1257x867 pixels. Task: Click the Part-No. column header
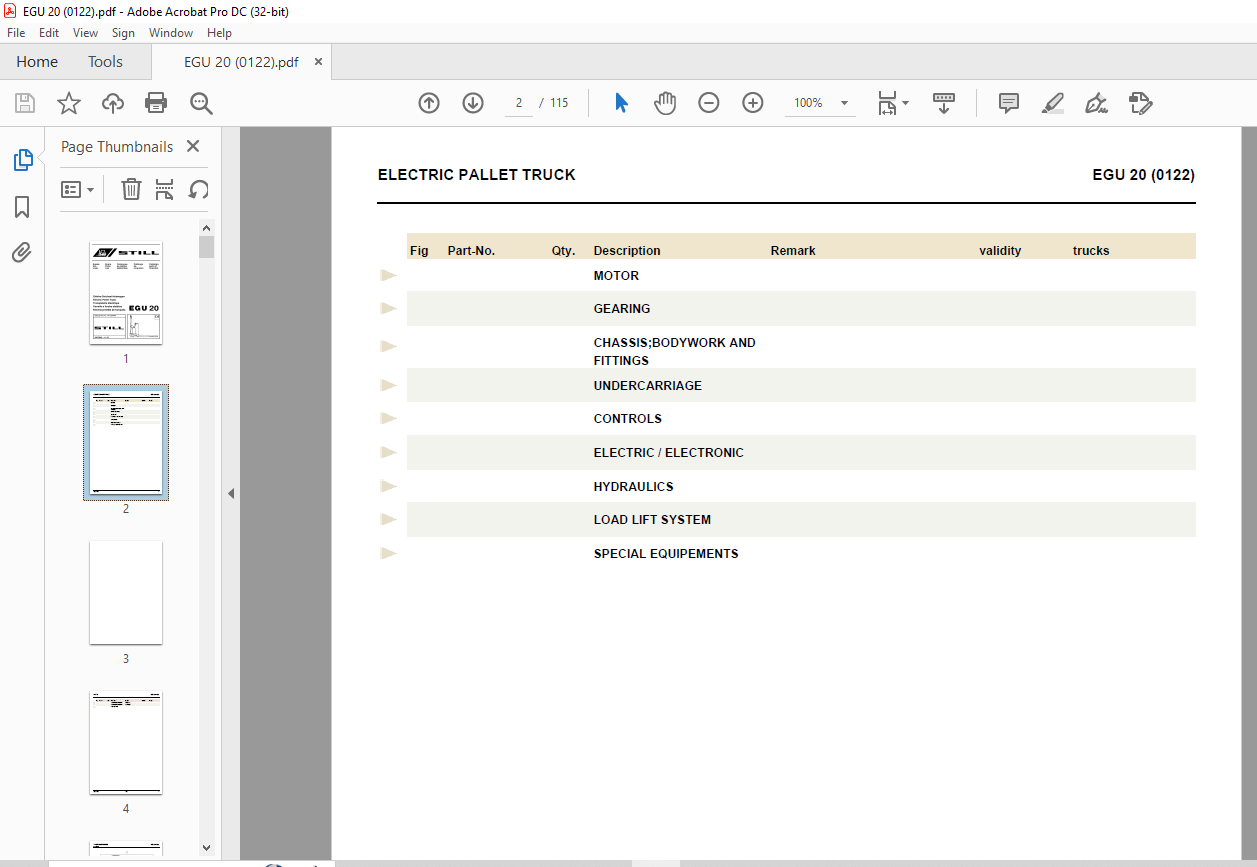pyautogui.click(x=471, y=251)
